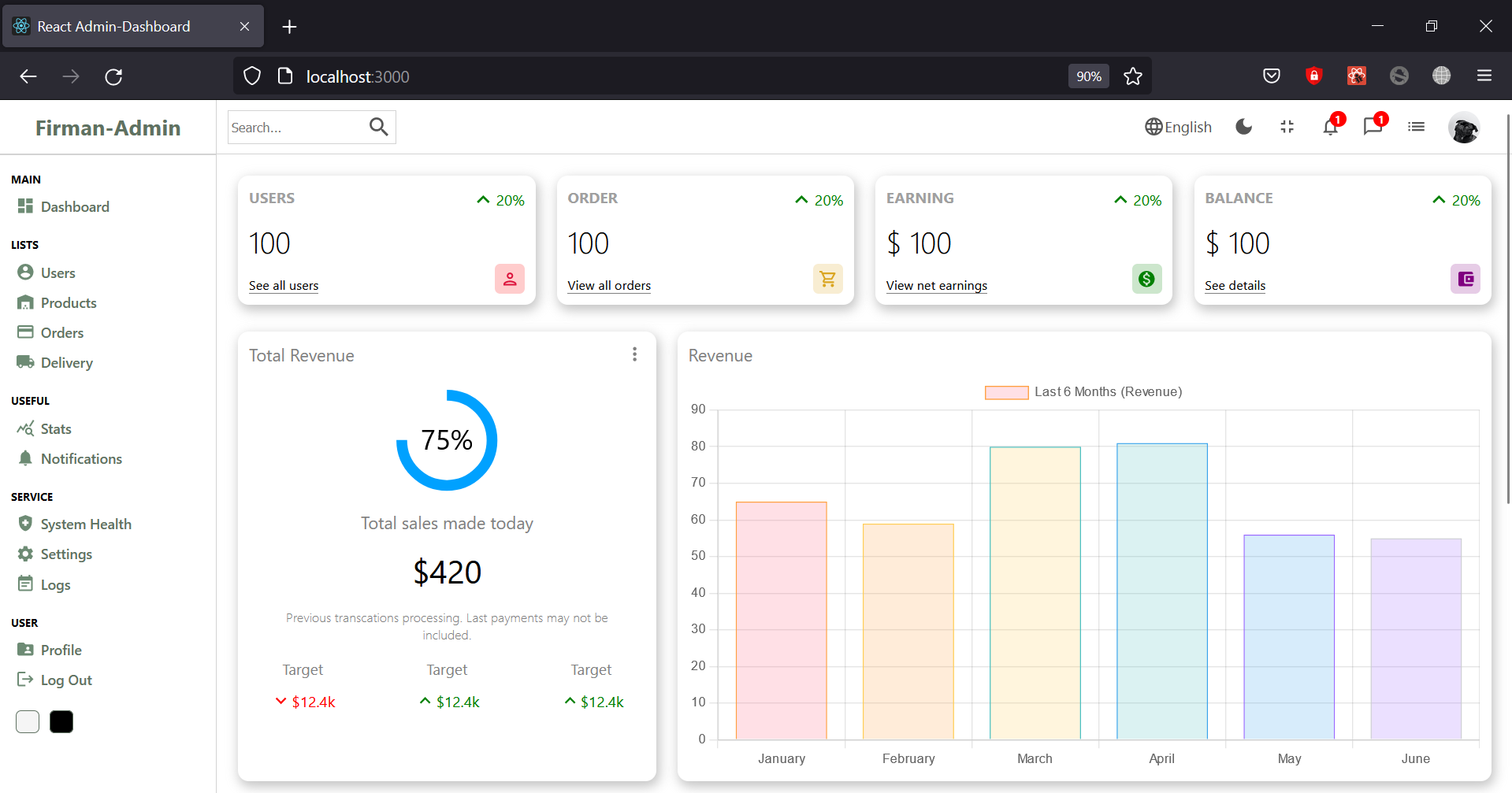Open the user avatar profile menu
The height and width of the screenshot is (793, 1512).
[x=1463, y=128]
